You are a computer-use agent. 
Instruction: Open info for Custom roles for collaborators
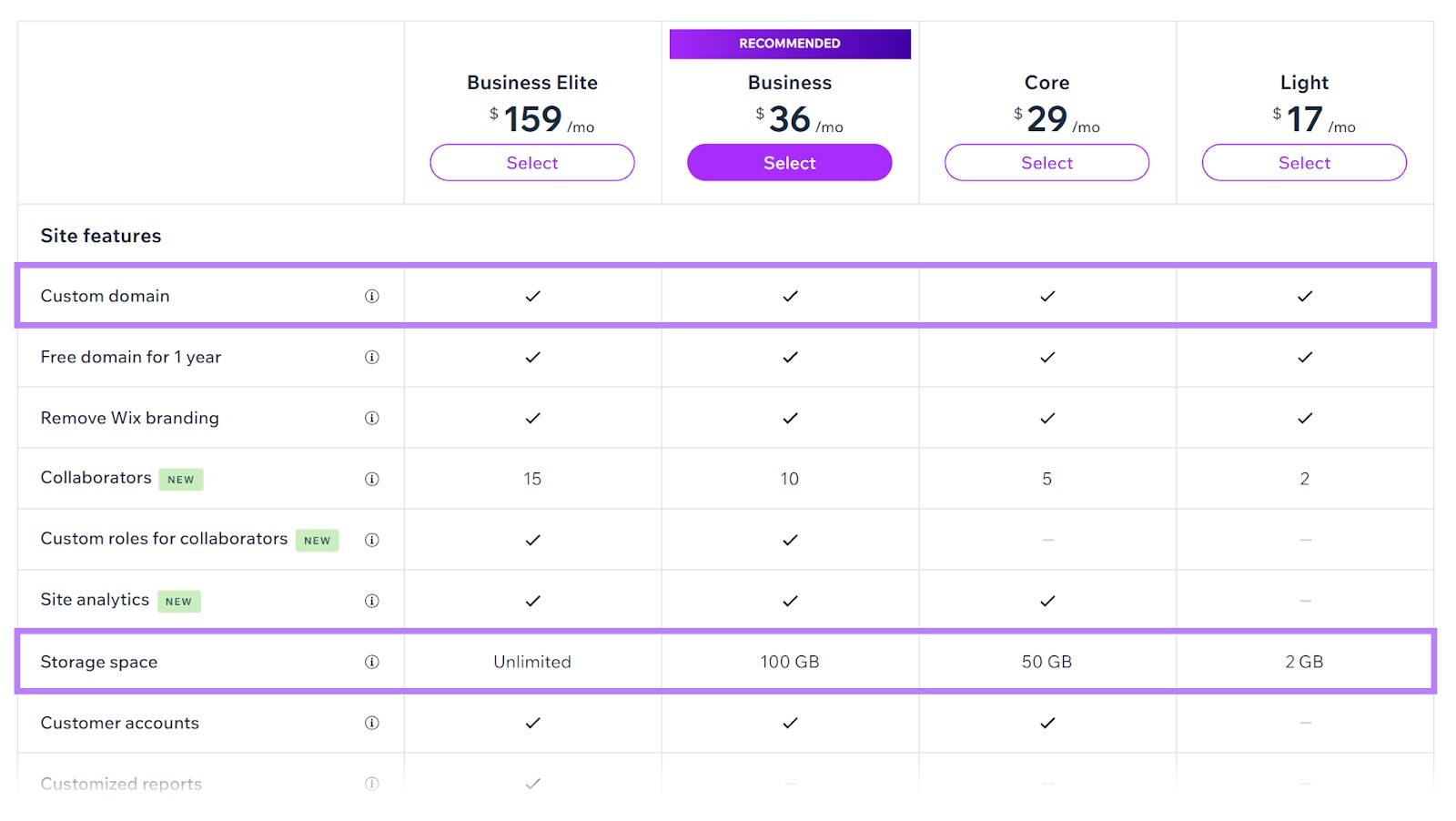point(371,539)
